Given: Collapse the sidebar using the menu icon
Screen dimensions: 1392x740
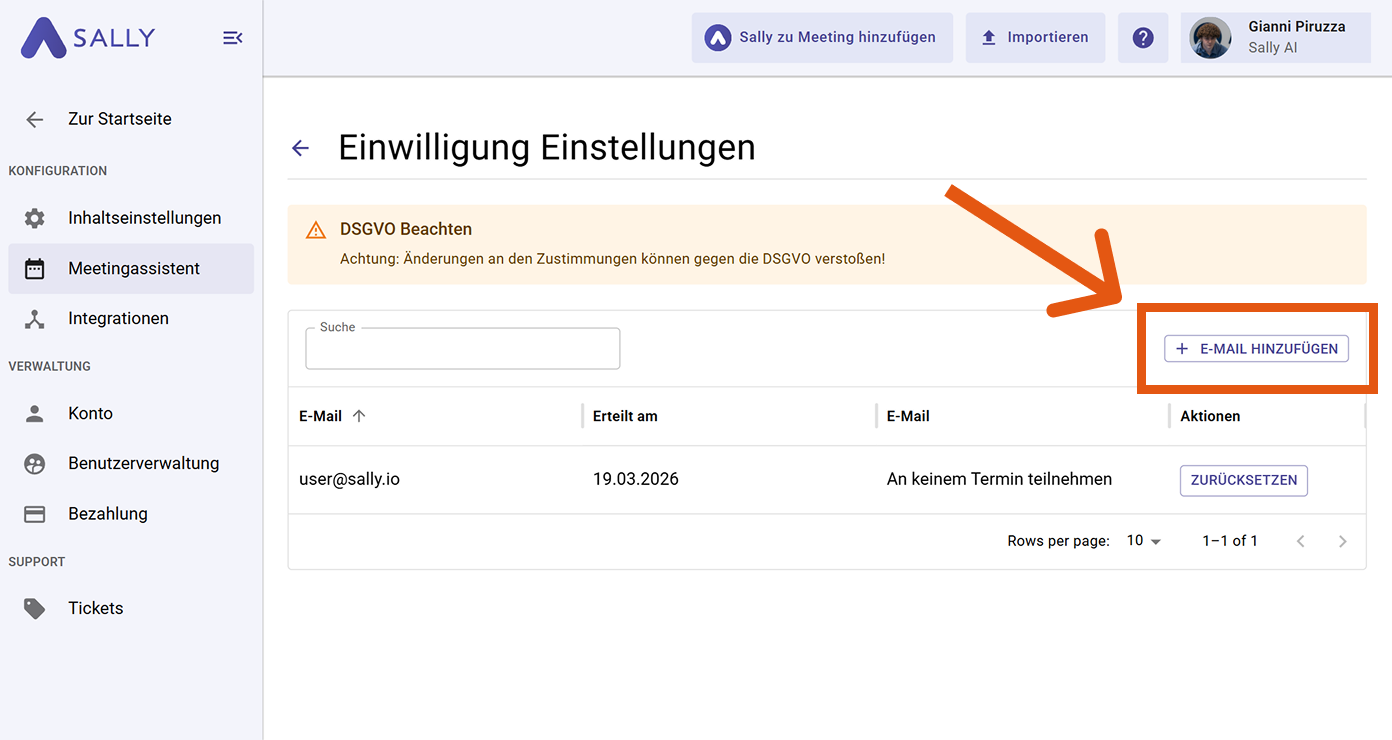Looking at the screenshot, I should pos(232,38).
